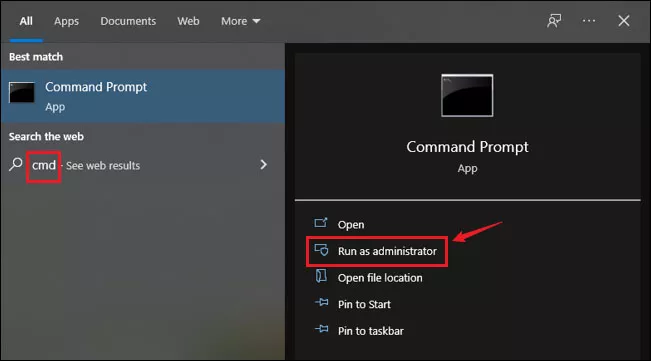Expand the More filter dropdown
This screenshot has width=651, height=361.
click(240, 21)
